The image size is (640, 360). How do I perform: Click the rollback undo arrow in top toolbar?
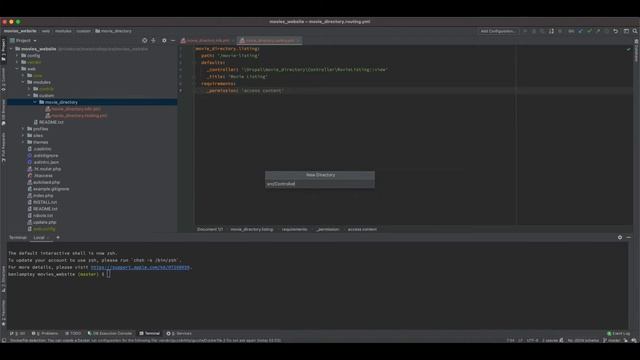point(616,31)
